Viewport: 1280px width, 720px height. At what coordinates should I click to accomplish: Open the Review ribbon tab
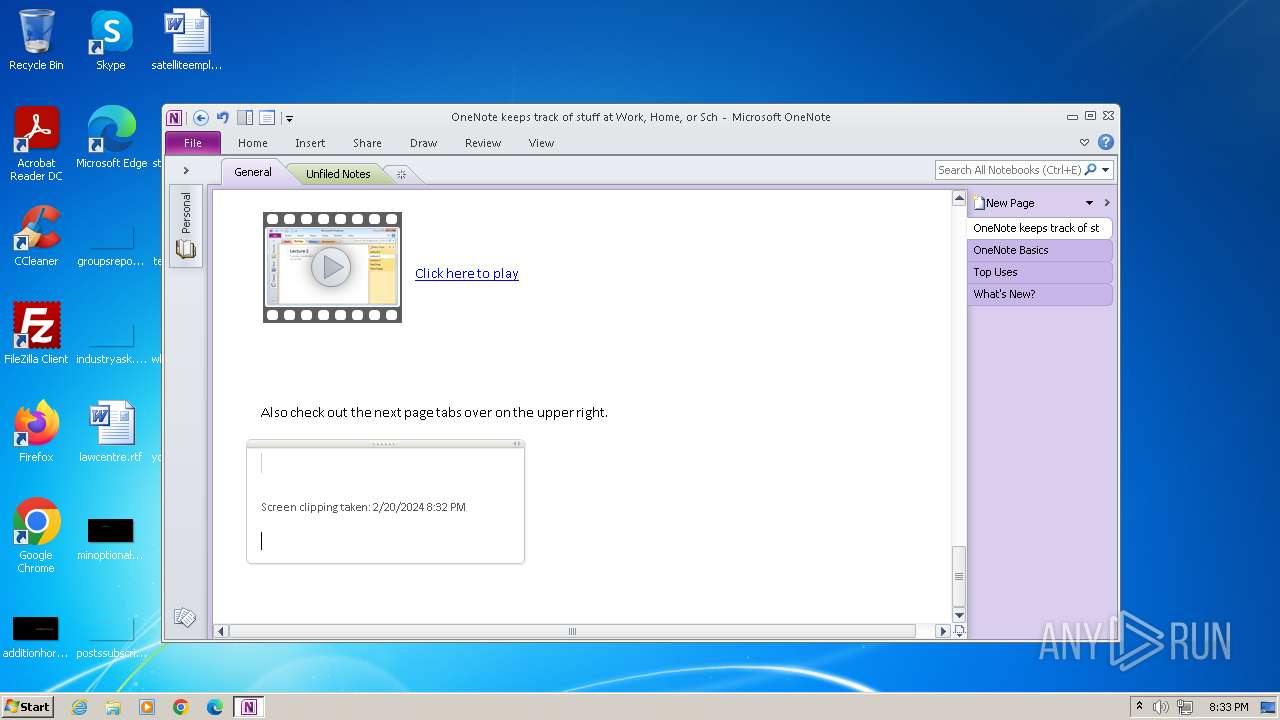tap(483, 143)
